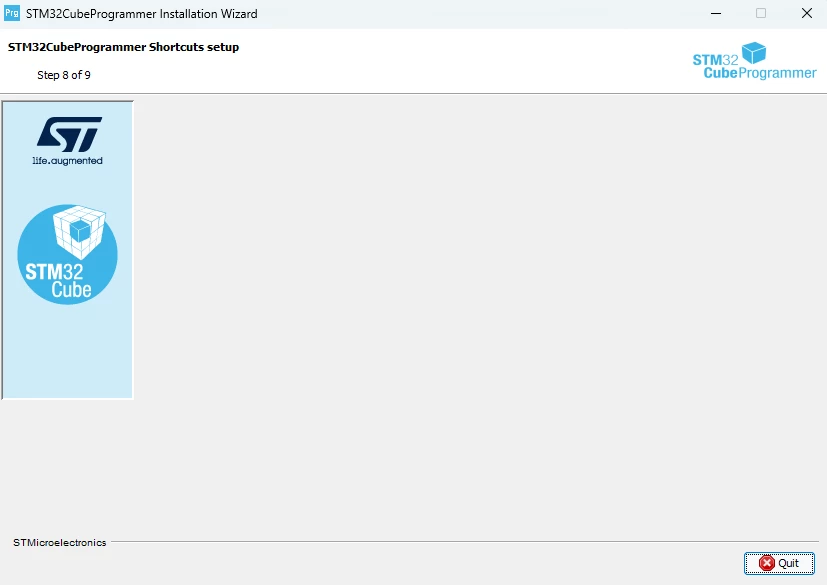
Task: Click the 'STMicroelectronics' footer label
Action: (x=60, y=542)
